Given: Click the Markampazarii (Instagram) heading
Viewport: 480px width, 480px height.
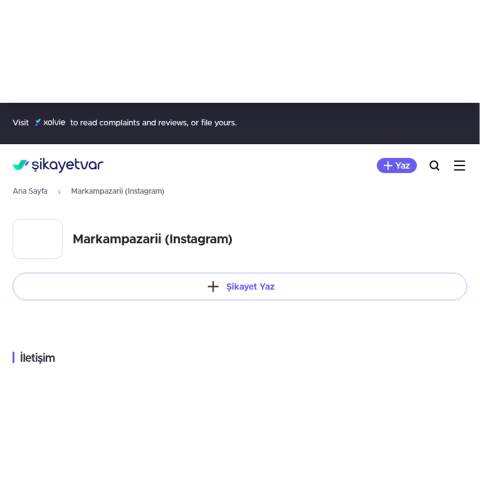Looking at the screenshot, I should point(152,239).
